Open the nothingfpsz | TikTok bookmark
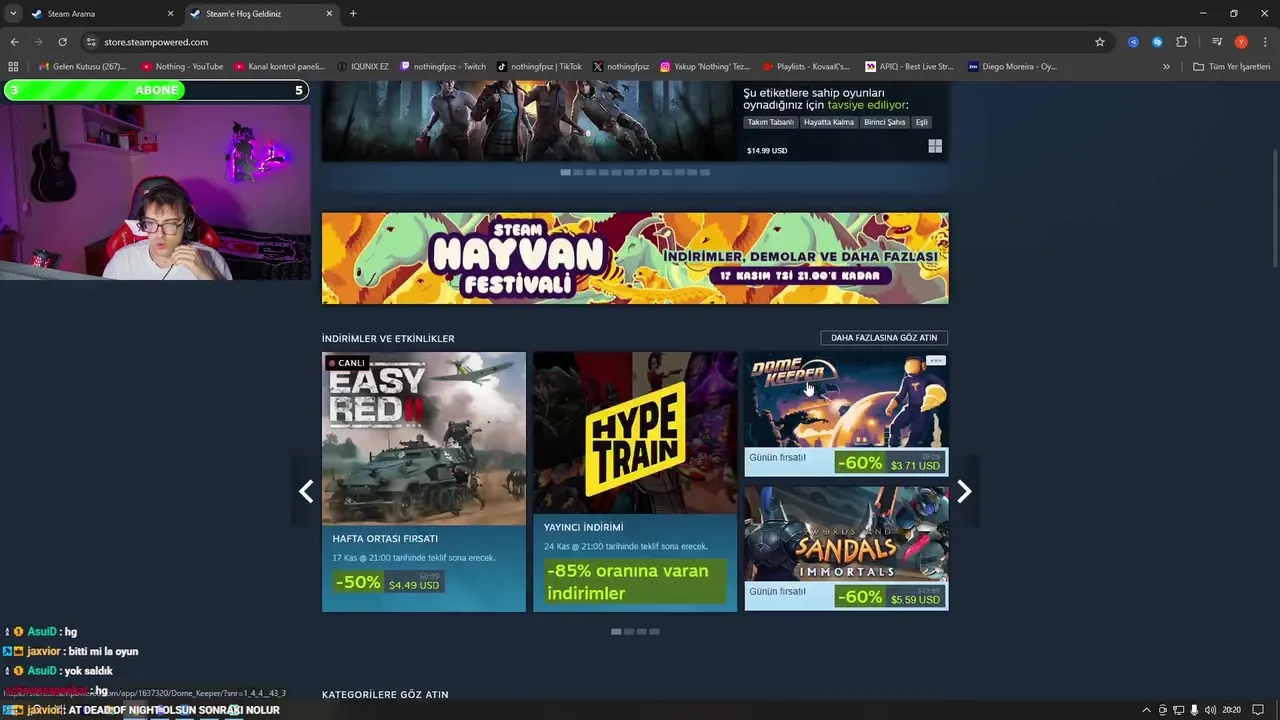 [x=540, y=67]
